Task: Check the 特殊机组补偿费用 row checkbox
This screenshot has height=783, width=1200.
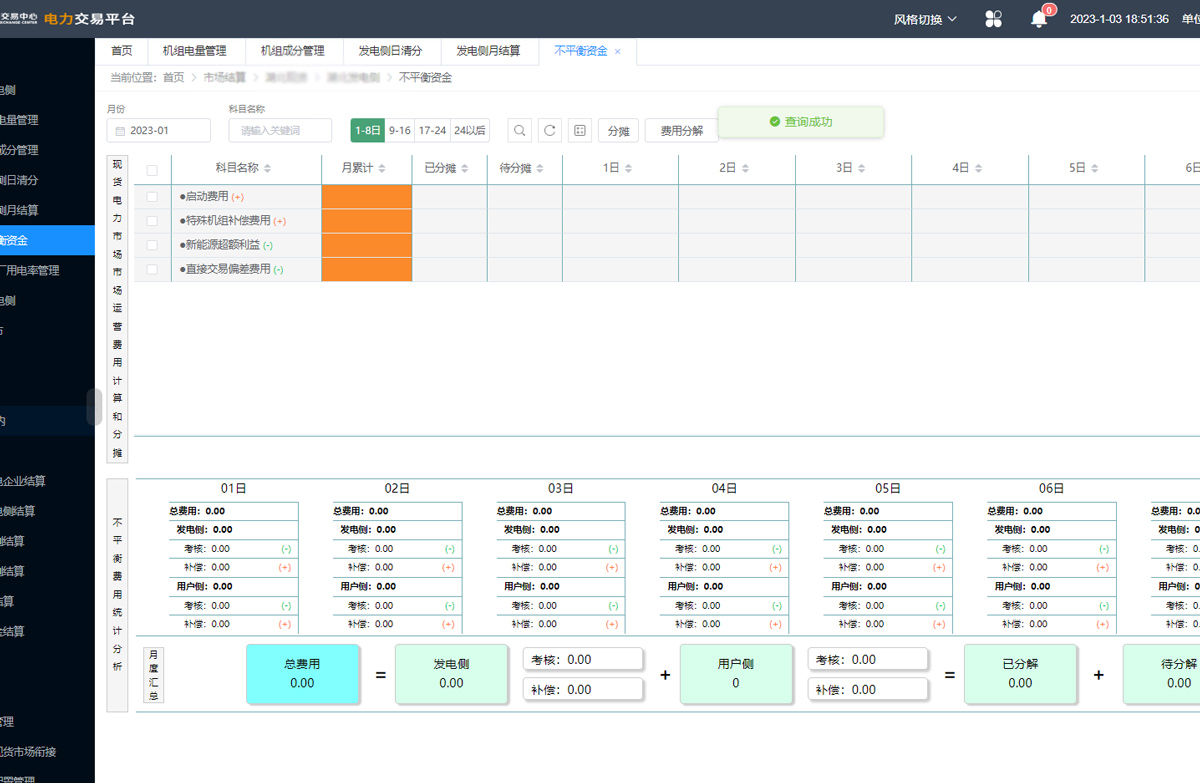Action: (x=152, y=221)
